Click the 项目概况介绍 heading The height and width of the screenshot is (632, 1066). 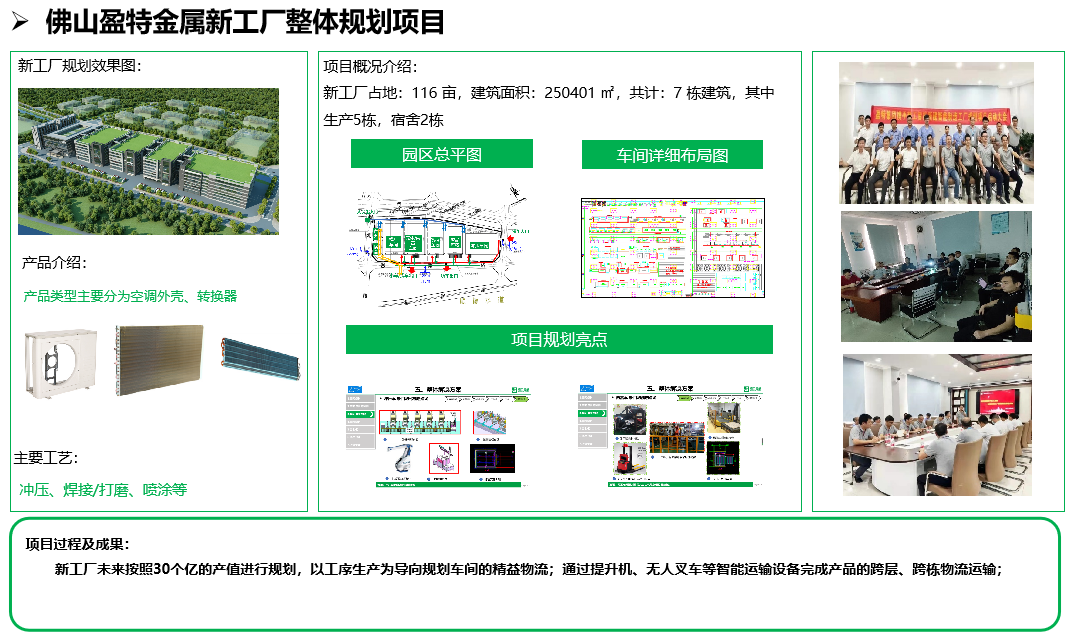click(371, 66)
